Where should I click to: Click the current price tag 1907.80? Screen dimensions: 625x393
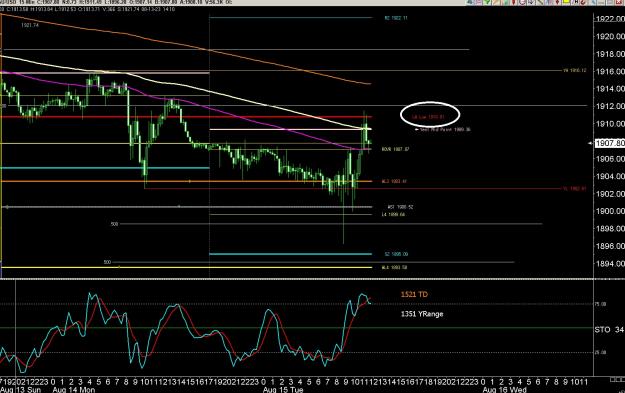pyautogui.click(x=609, y=143)
